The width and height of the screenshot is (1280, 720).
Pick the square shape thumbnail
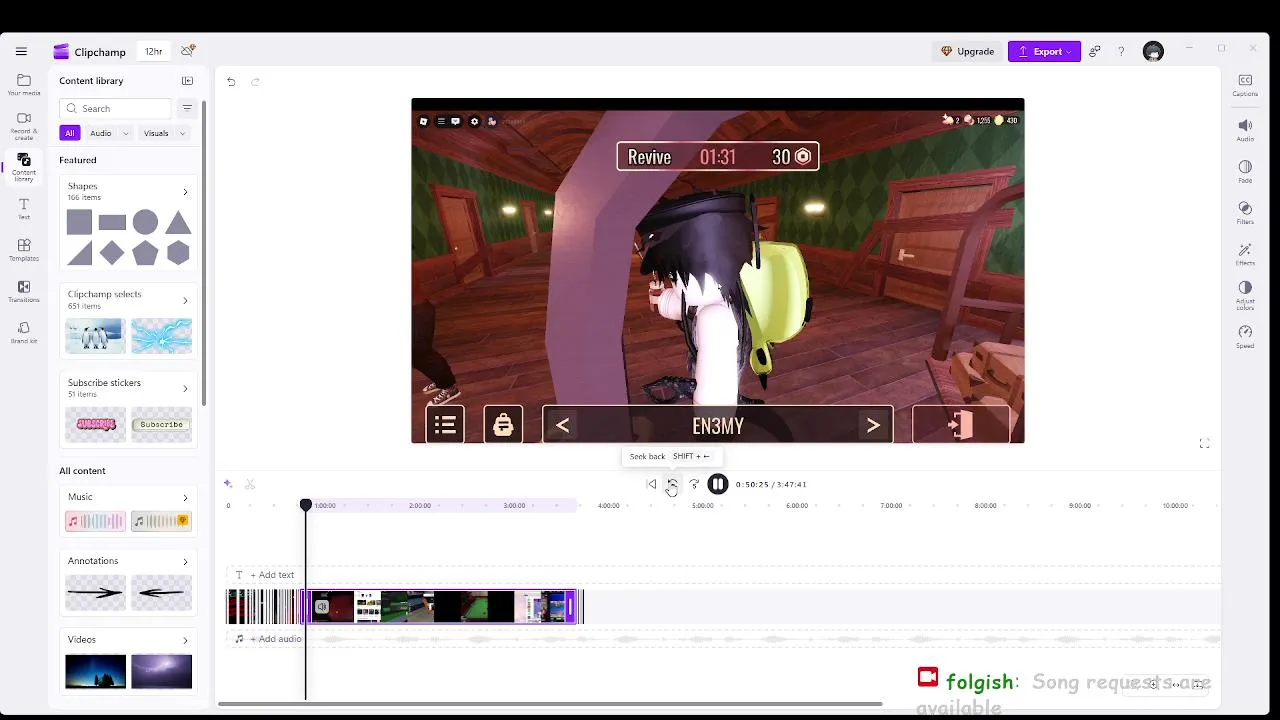79,222
